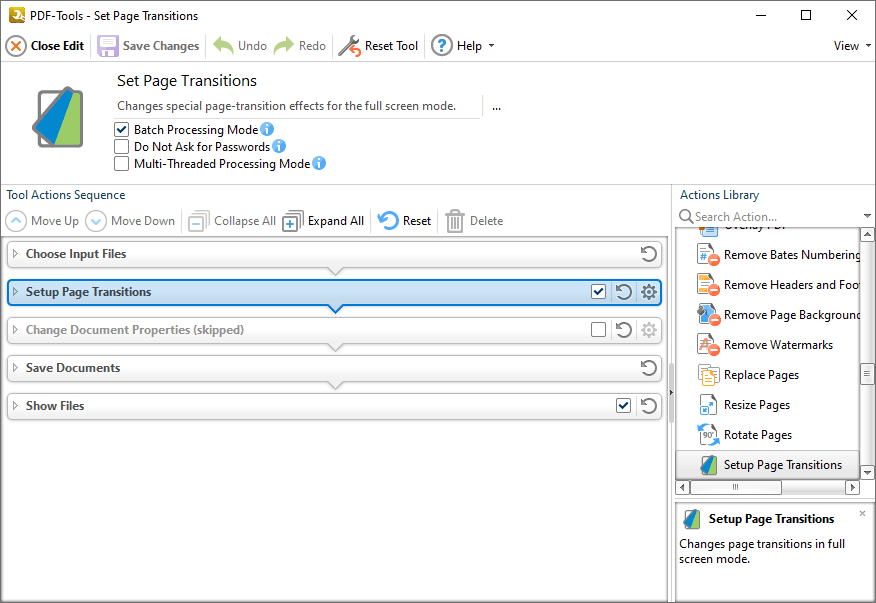Click the Close Edit icon

click(16, 46)
